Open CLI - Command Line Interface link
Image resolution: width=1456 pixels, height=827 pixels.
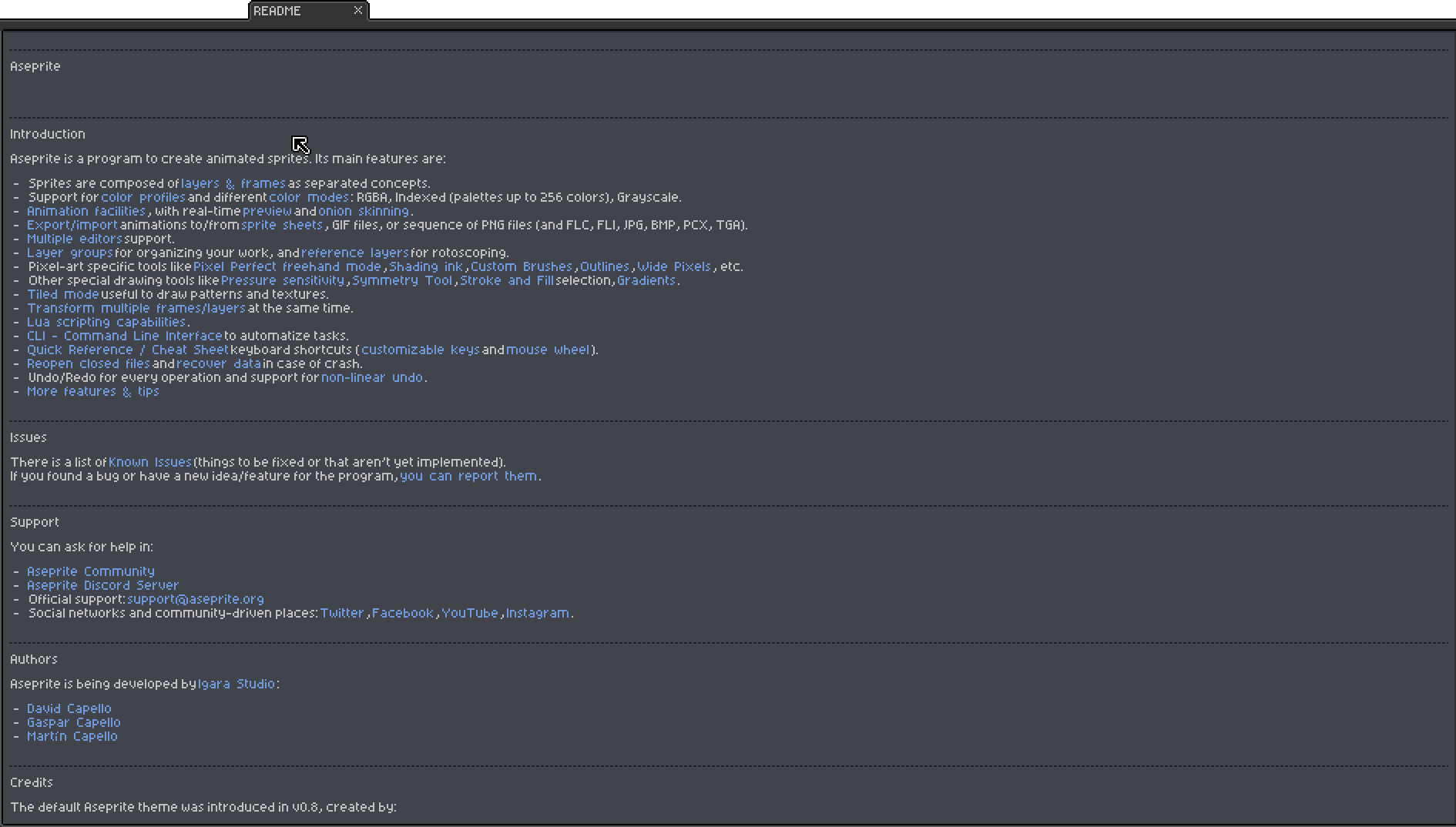(x=125, y=336)
